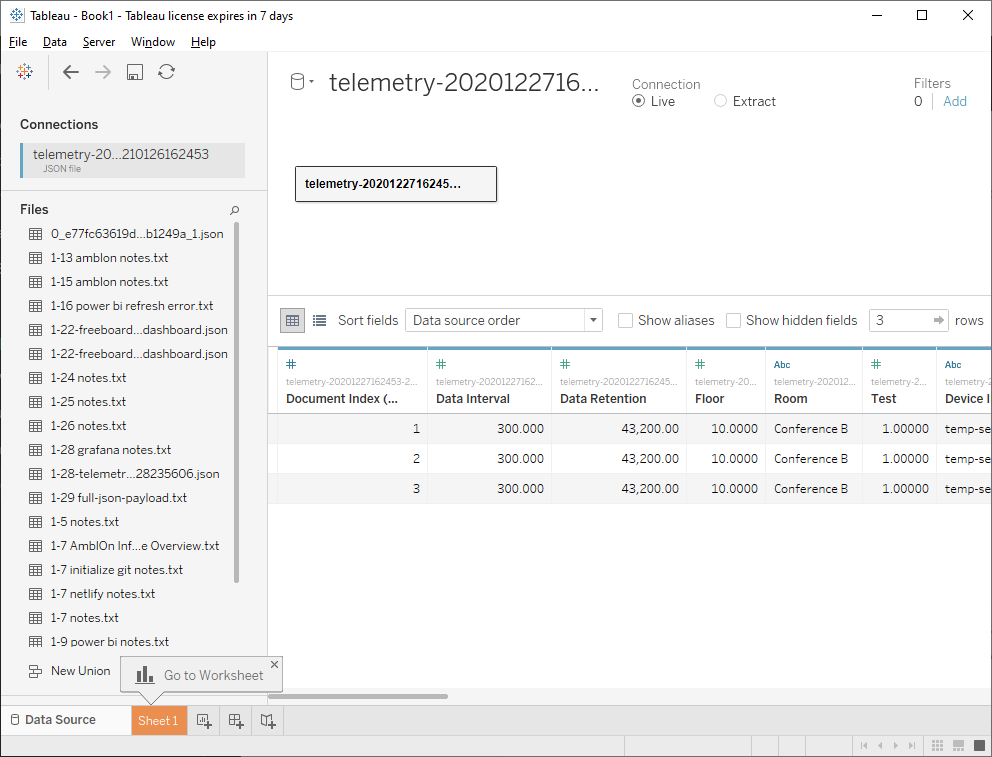The width and height of the screenshot is (992, 757).
Task: Switch to the metadata list view
Action: point(319,321)
